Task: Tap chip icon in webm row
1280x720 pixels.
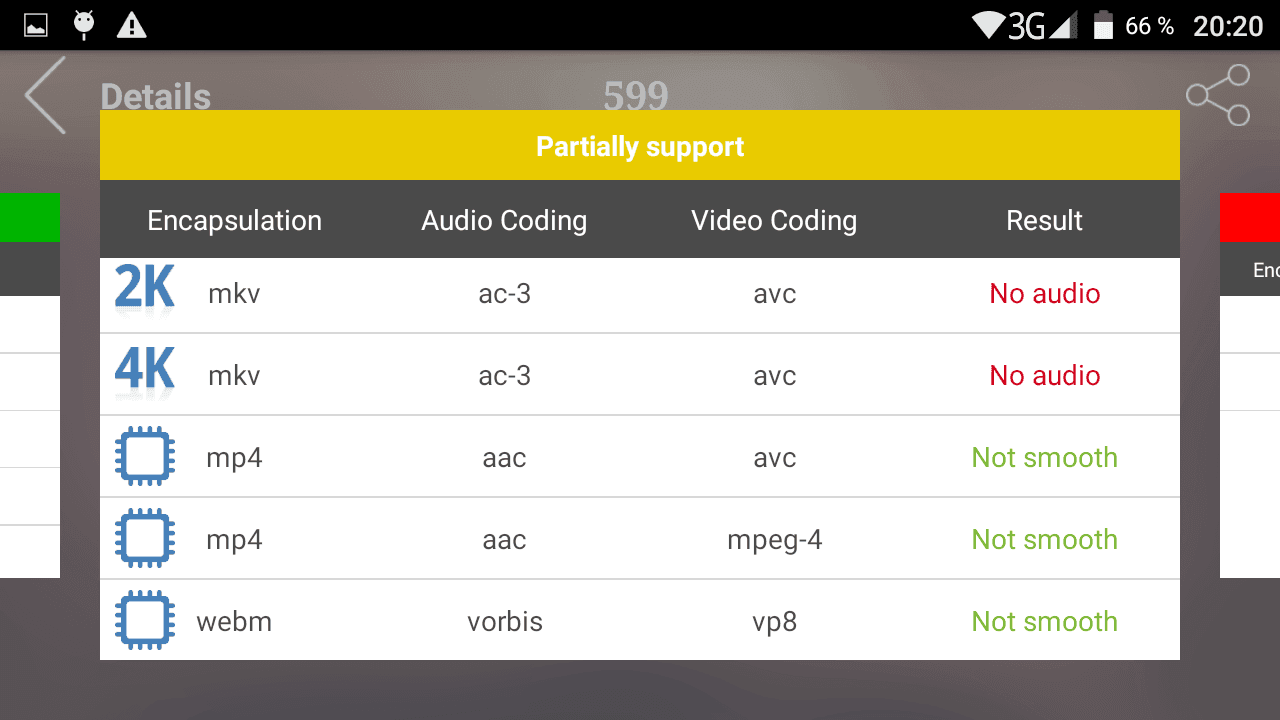Action: tap(145, 620)
